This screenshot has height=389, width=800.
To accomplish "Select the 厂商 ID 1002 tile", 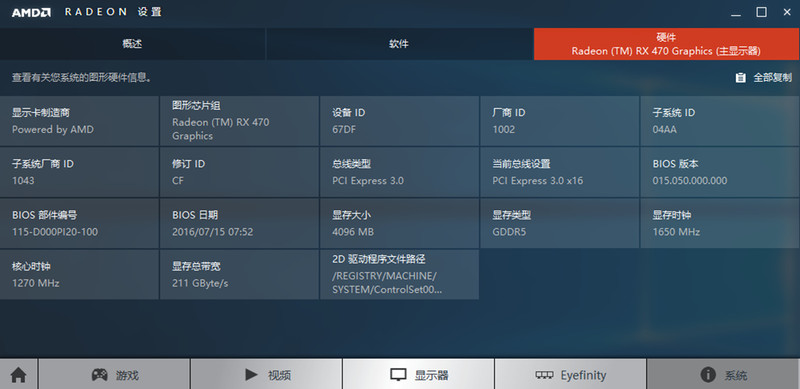I will 560,120.
